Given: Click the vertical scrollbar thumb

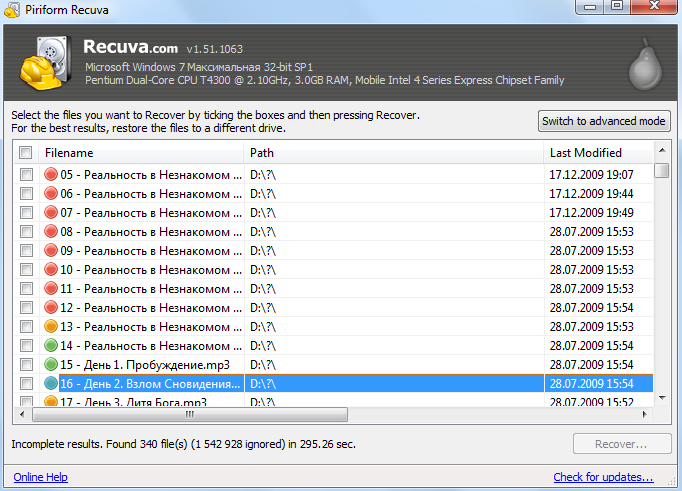Looking at the screenshot, I should click(x=662, y=170).
